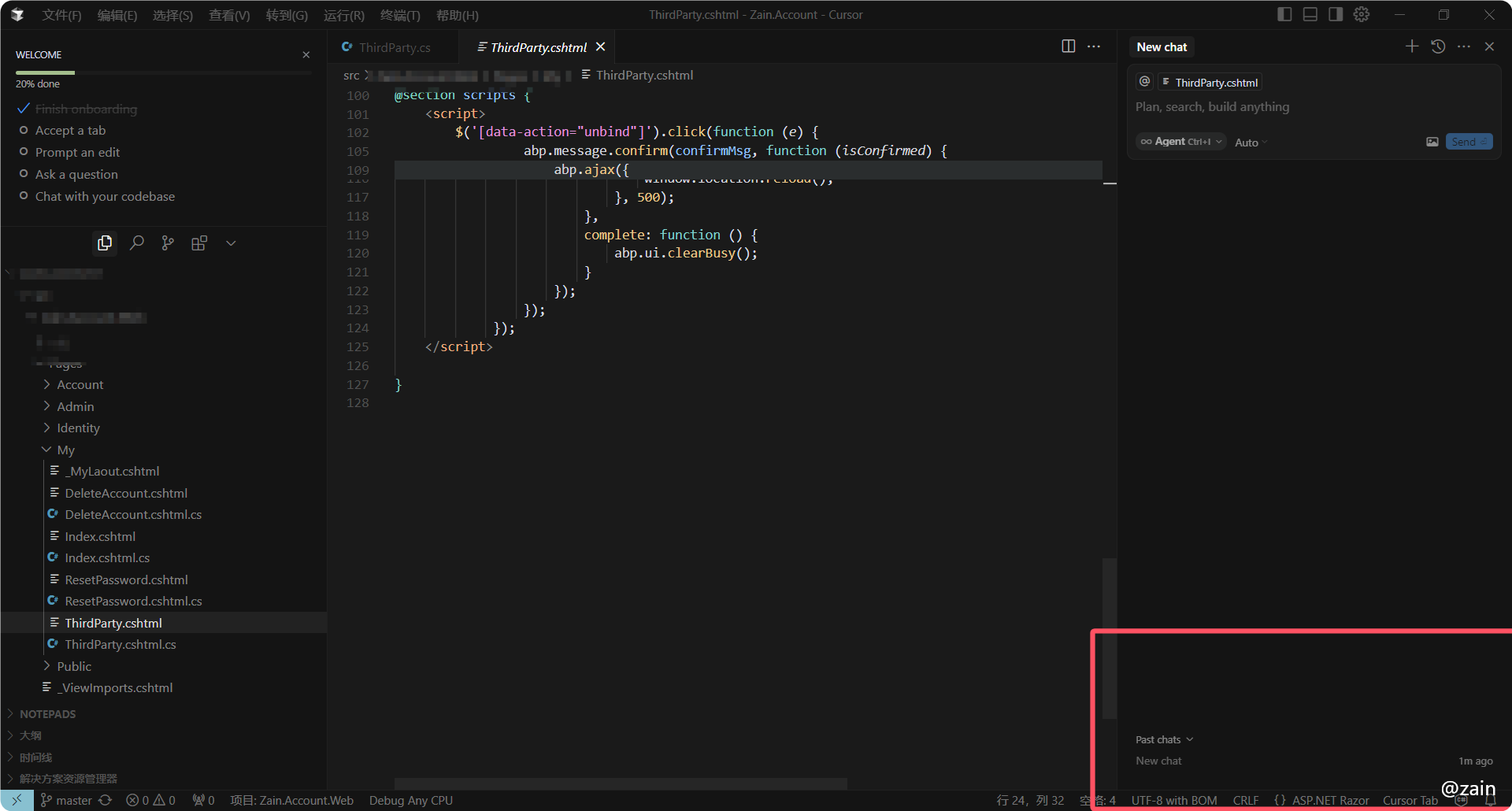This screenshot has height=811, width=1512.
Task: Start a new chat with plus icon
Action: [1412, 46]
